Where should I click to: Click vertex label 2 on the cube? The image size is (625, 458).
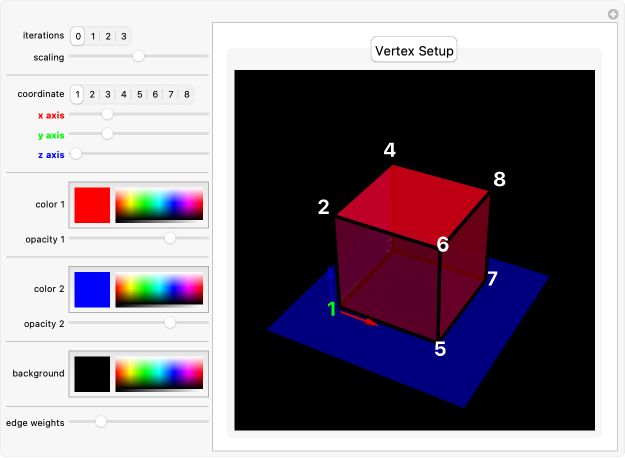pos(323,207)
